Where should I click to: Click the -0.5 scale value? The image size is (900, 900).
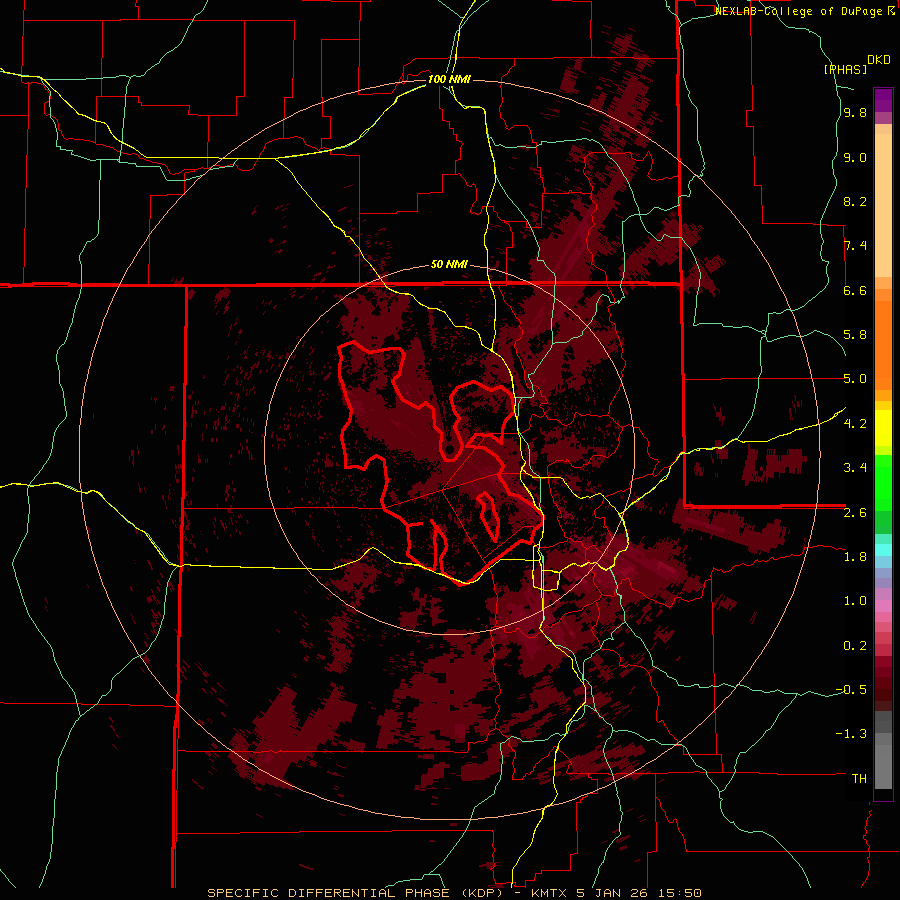[851, 690]
